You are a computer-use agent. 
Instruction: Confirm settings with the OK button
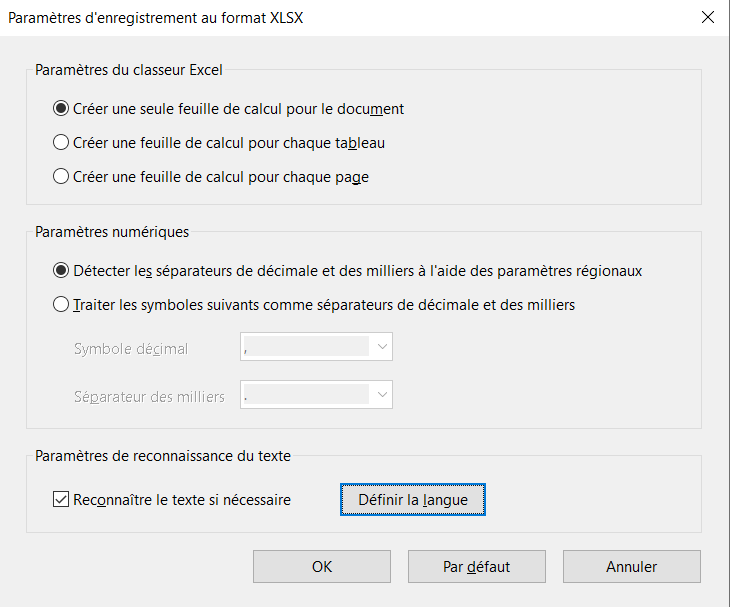pyautogui.click(x=322, y=567)
